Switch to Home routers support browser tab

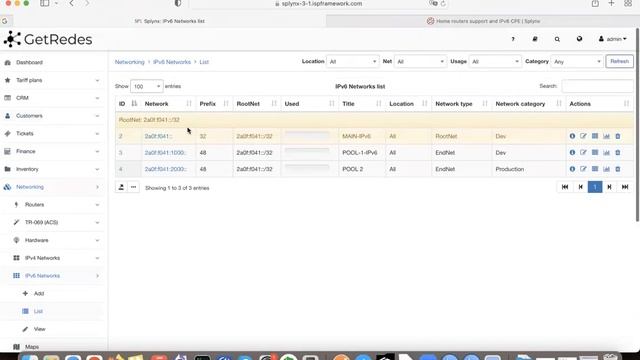pos(483,21)
